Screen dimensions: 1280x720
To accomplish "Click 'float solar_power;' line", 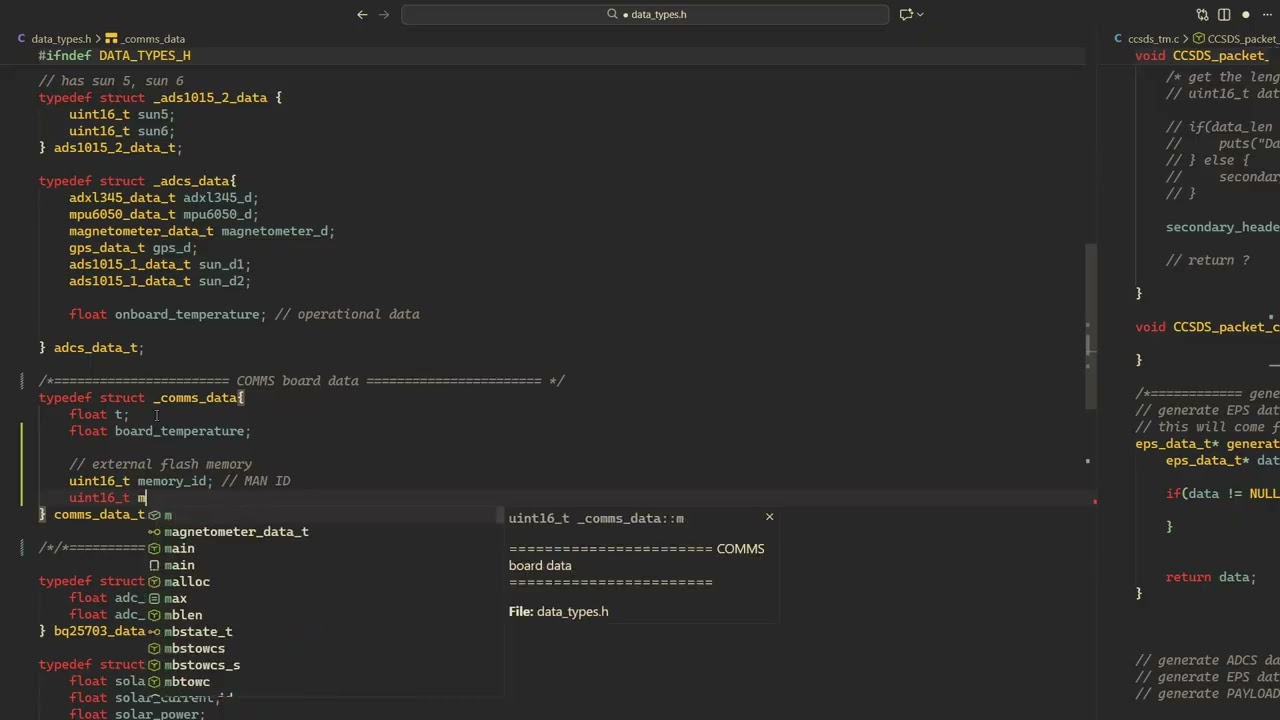I will pyautogui.click(x=137, y=714).
